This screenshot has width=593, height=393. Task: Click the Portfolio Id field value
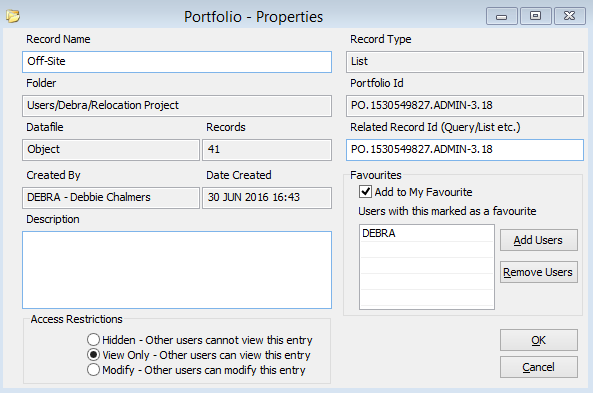[465, 106]
